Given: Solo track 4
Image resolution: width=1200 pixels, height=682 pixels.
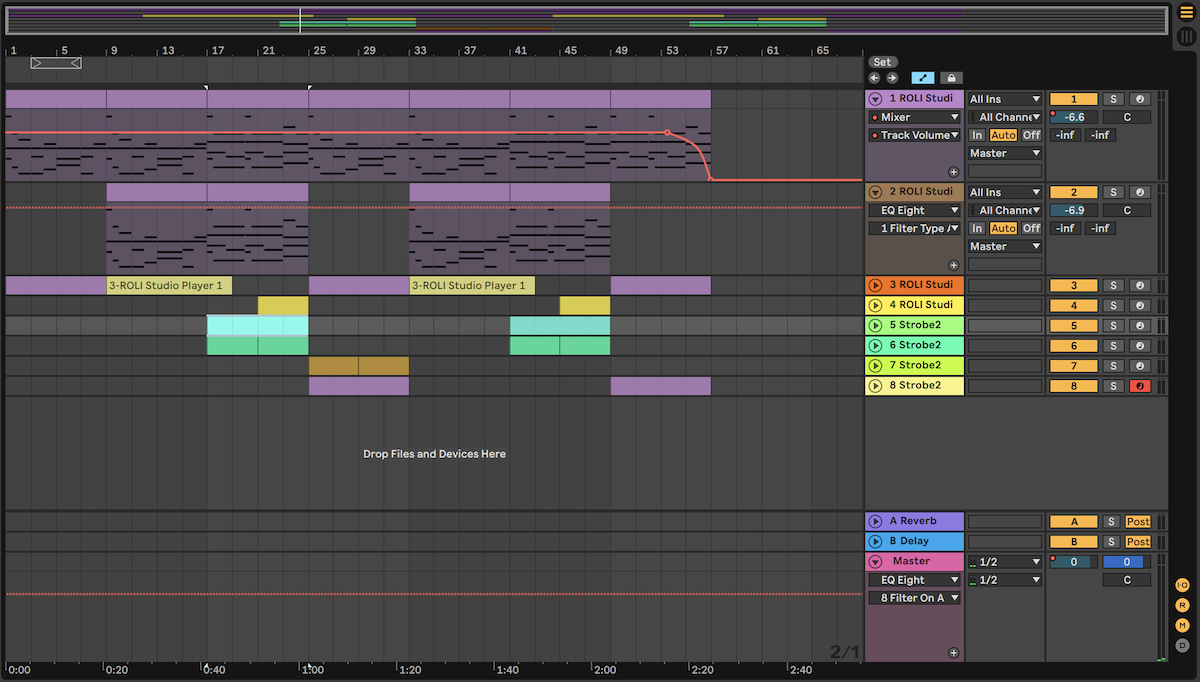Looking at the screenshot, I should 1113,306.
